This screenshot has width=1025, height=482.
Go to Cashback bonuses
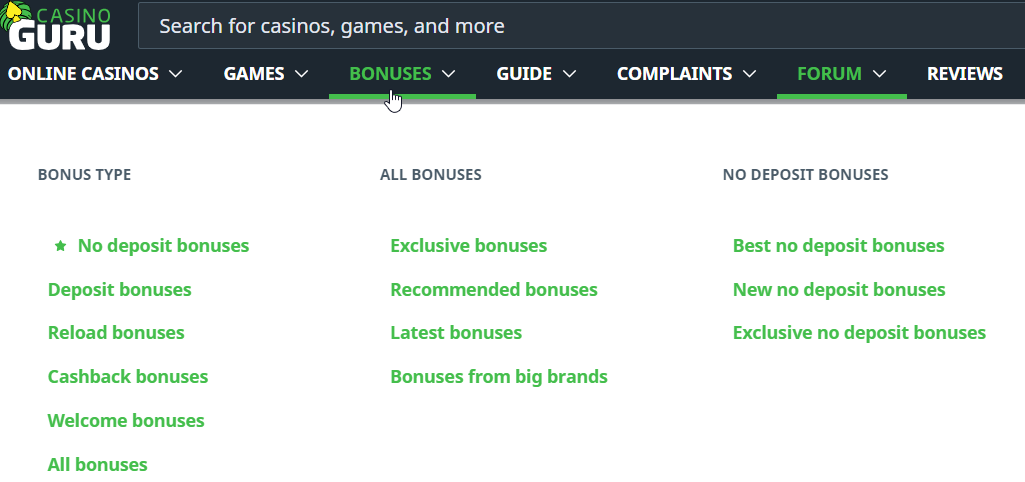click(x=128, y=377)
